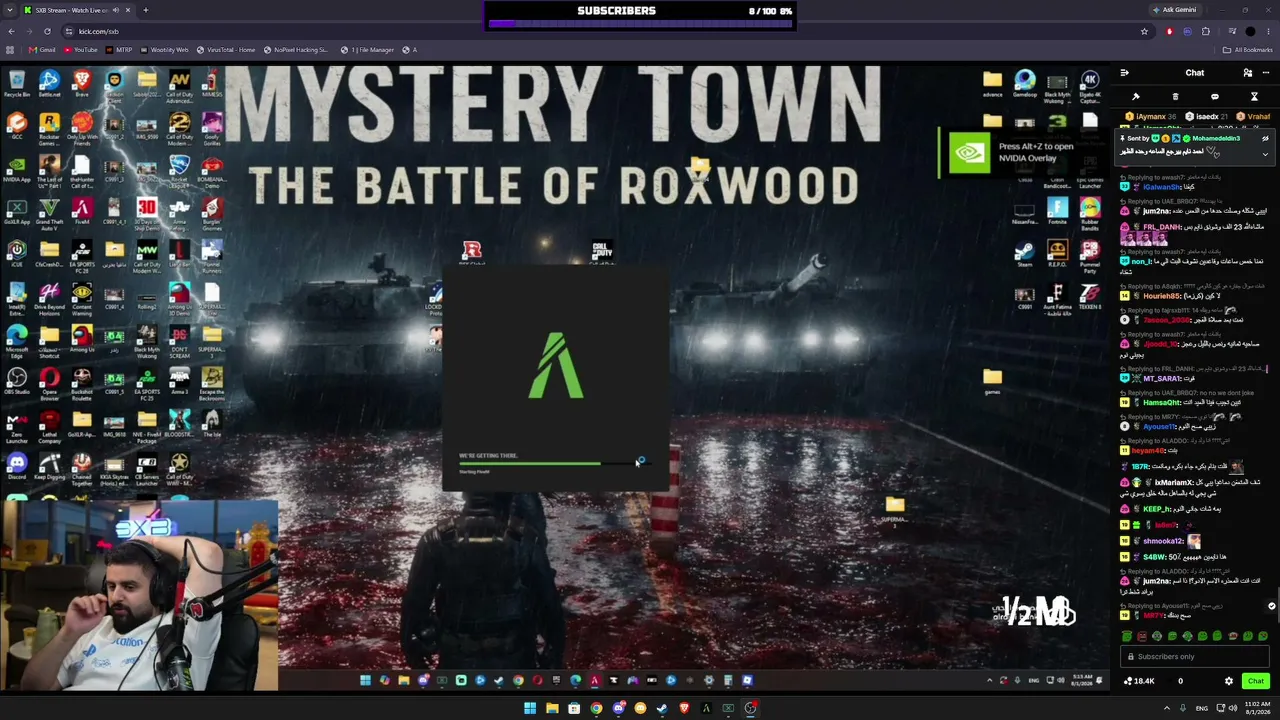Unpin the pinned message by Mohamedeldin3

[1265, 139]
